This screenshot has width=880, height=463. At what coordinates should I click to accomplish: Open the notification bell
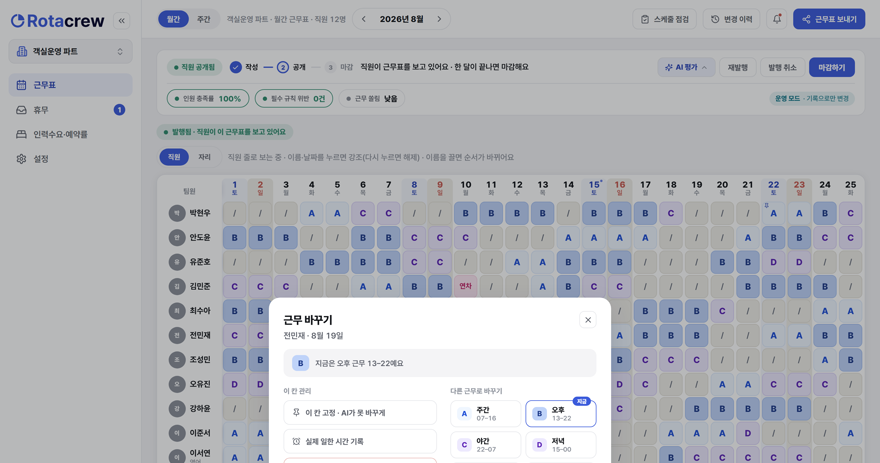[777, 19]
